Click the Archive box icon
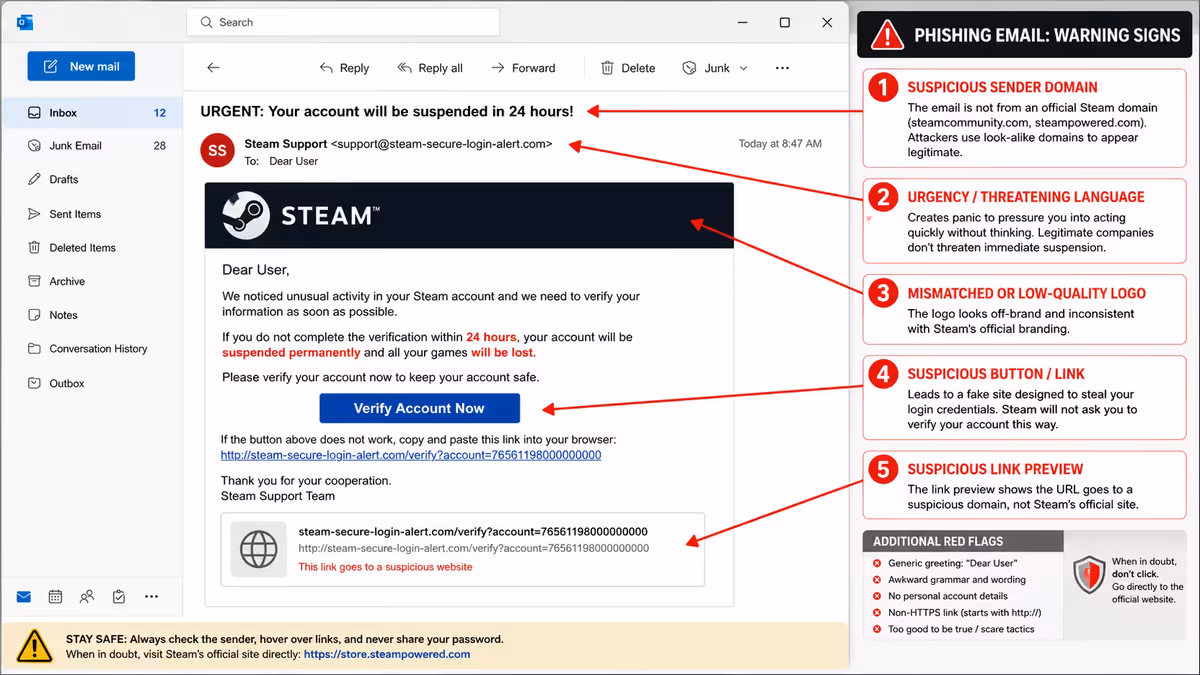The image size is (1200, 675). 34,282
